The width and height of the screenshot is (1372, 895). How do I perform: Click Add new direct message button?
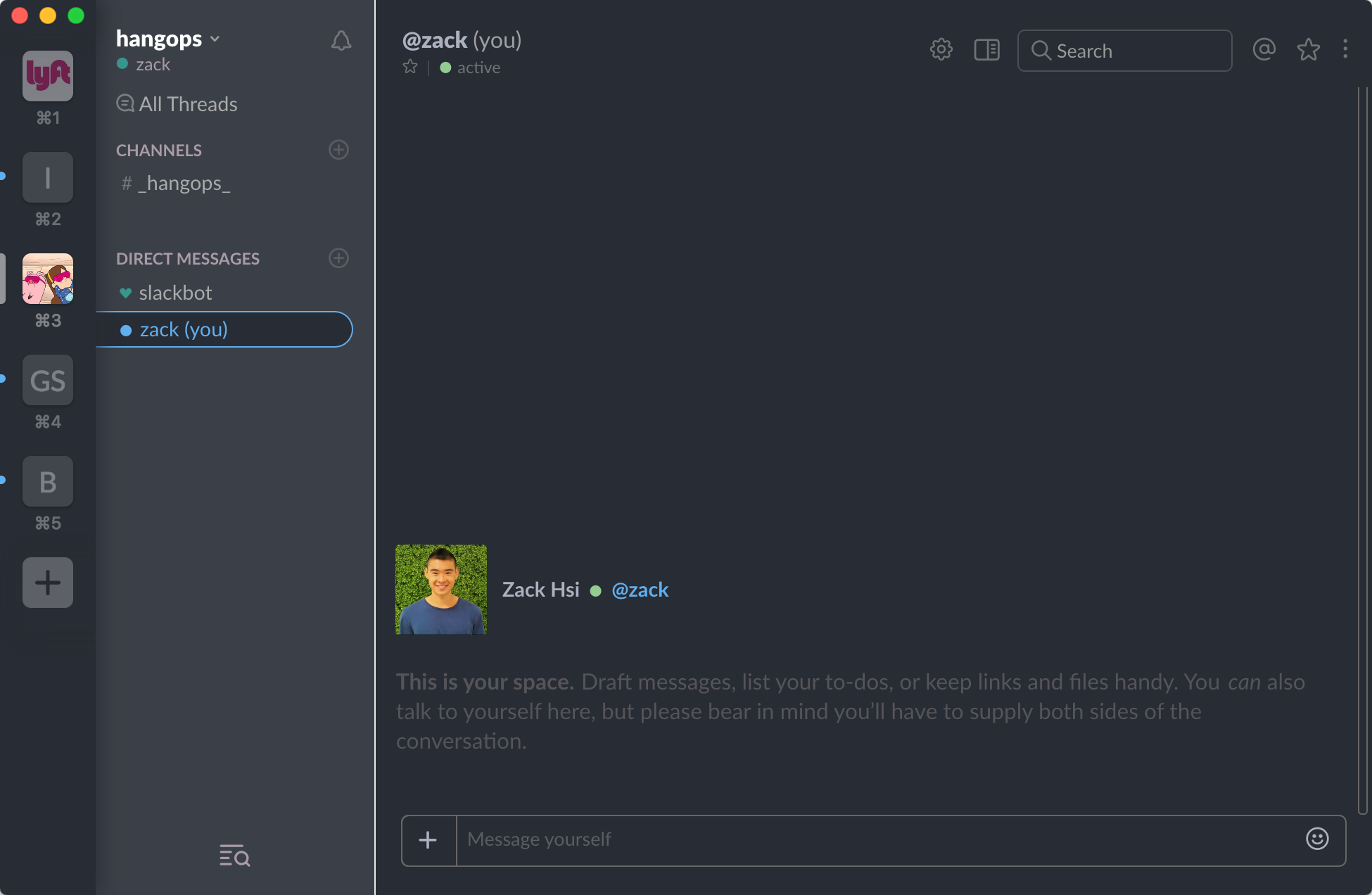[x=339, y=259]
